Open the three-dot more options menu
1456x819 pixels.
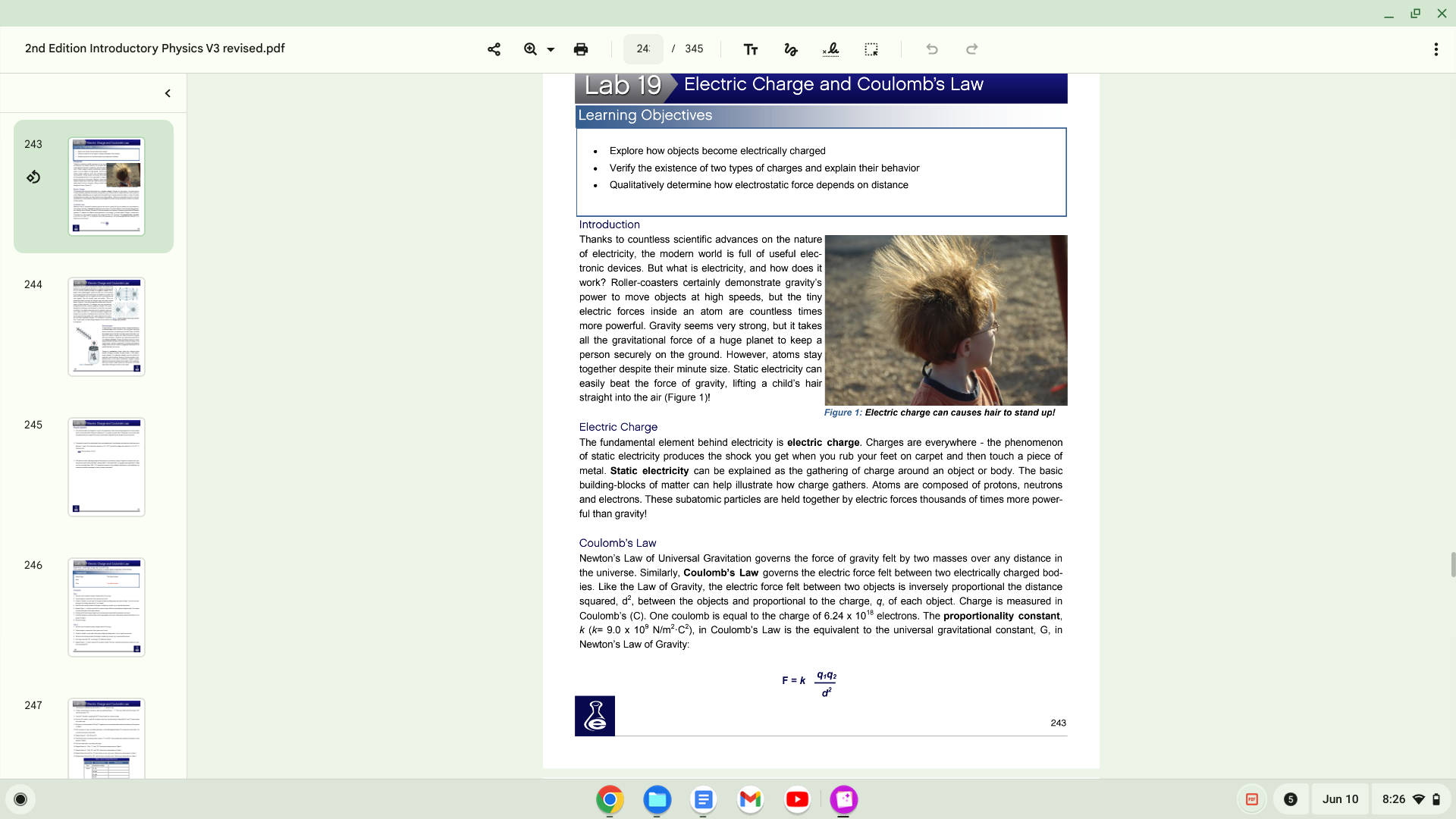click(x=1436, y=49)
